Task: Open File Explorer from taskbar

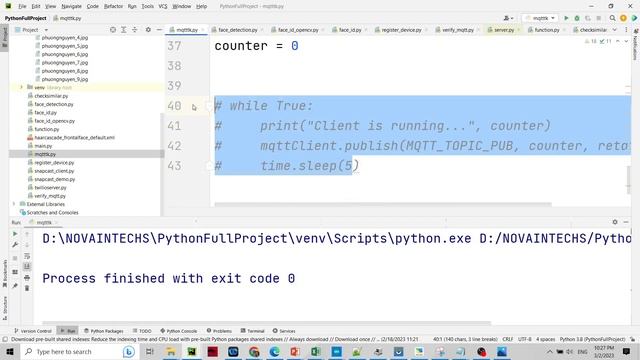Action: coord(171,351)
